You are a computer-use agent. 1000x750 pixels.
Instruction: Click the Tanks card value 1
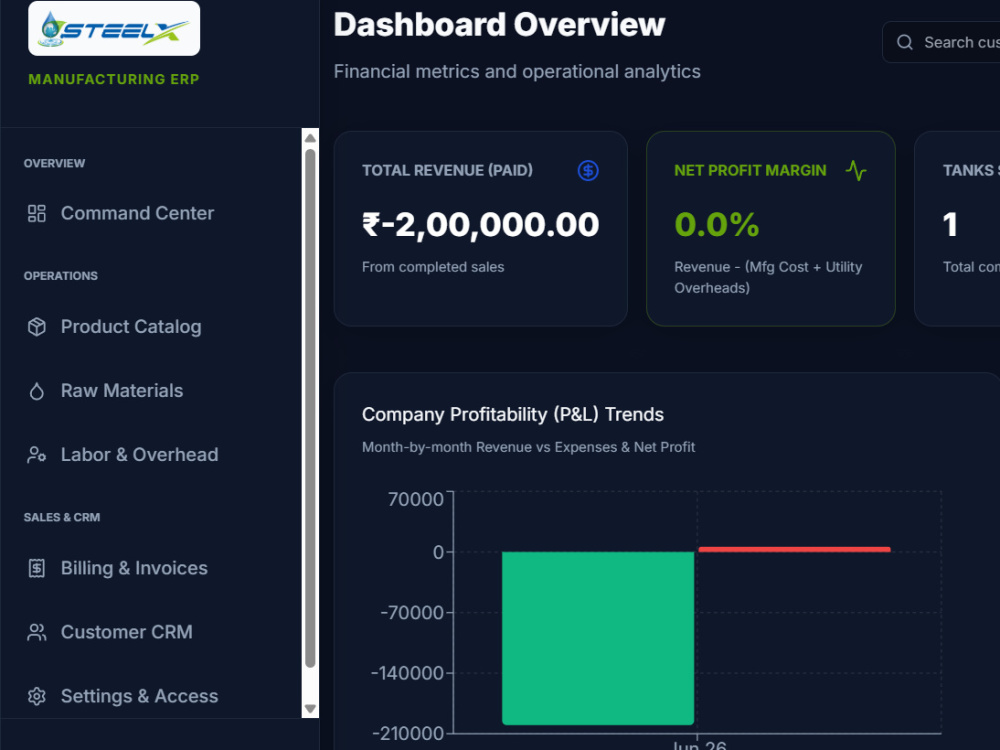(x=950, y=224)
